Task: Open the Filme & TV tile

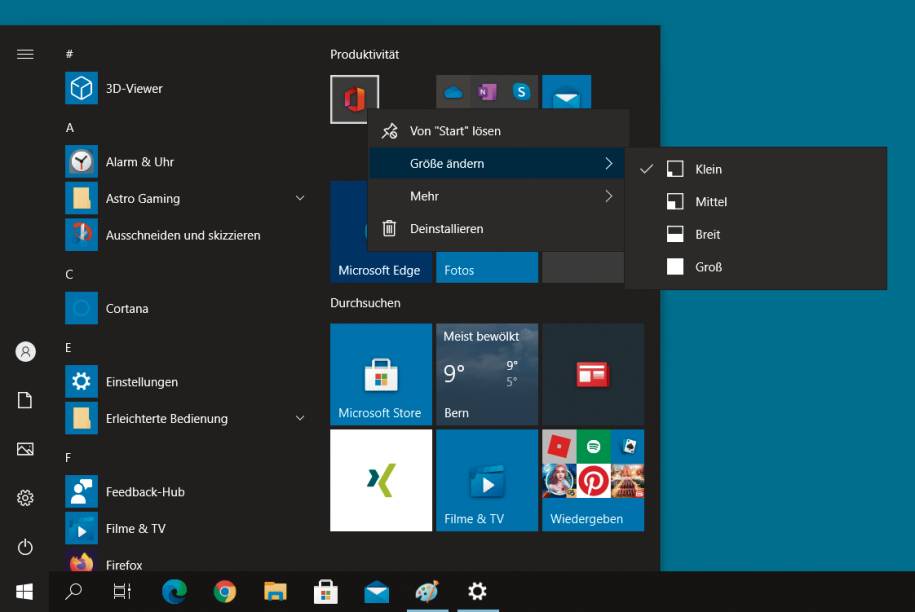Action: (x=487, y=480)
